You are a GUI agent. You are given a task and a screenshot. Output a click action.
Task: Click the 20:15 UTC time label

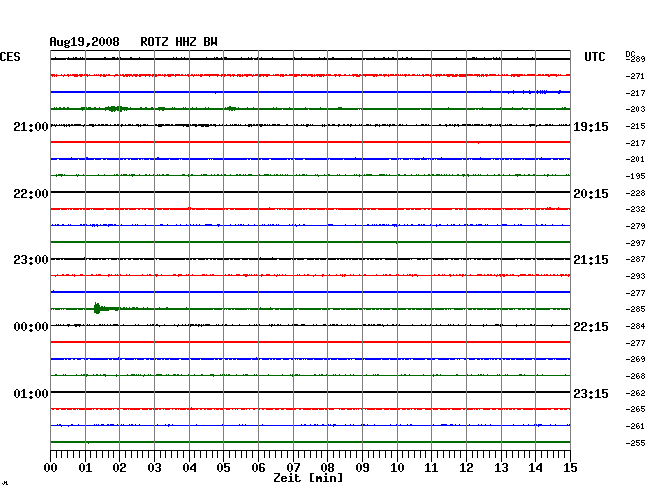tap(591, 194)
